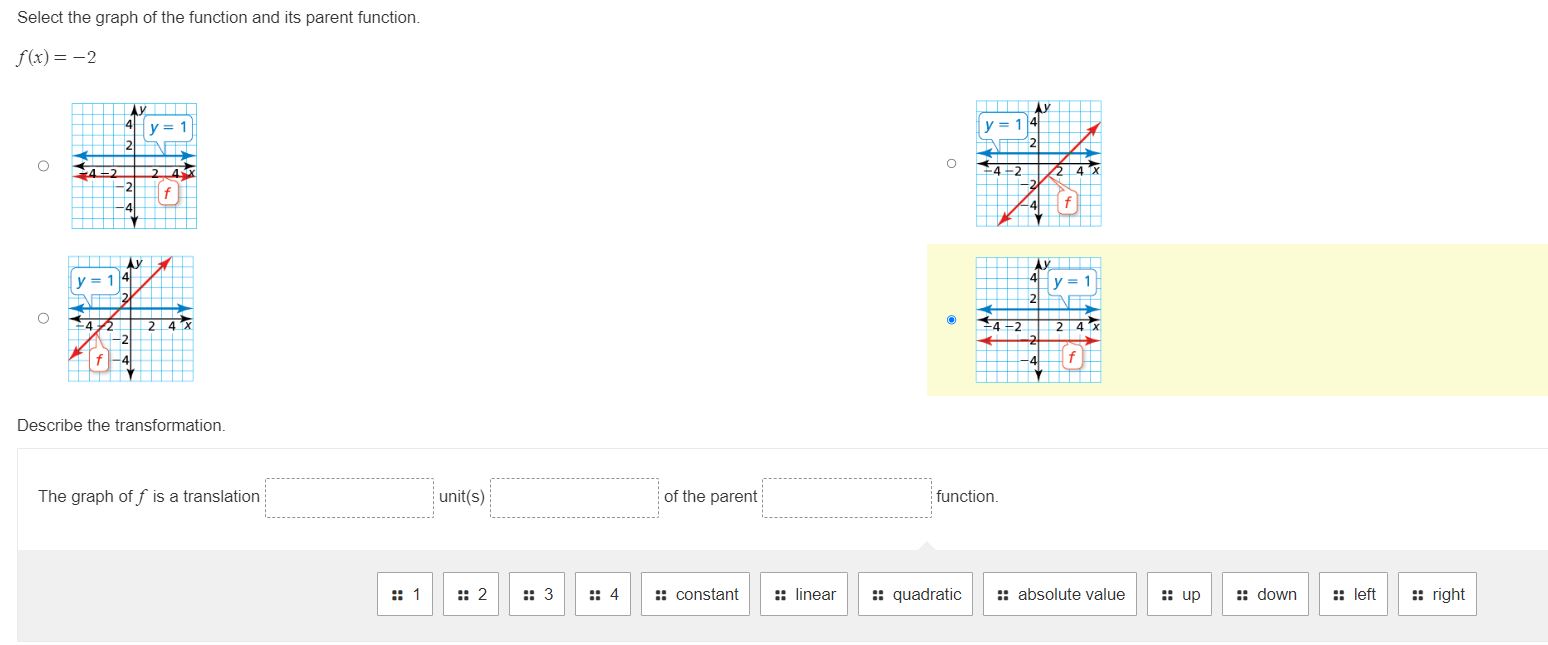Select the "4" answer chip

coord(602,593)
